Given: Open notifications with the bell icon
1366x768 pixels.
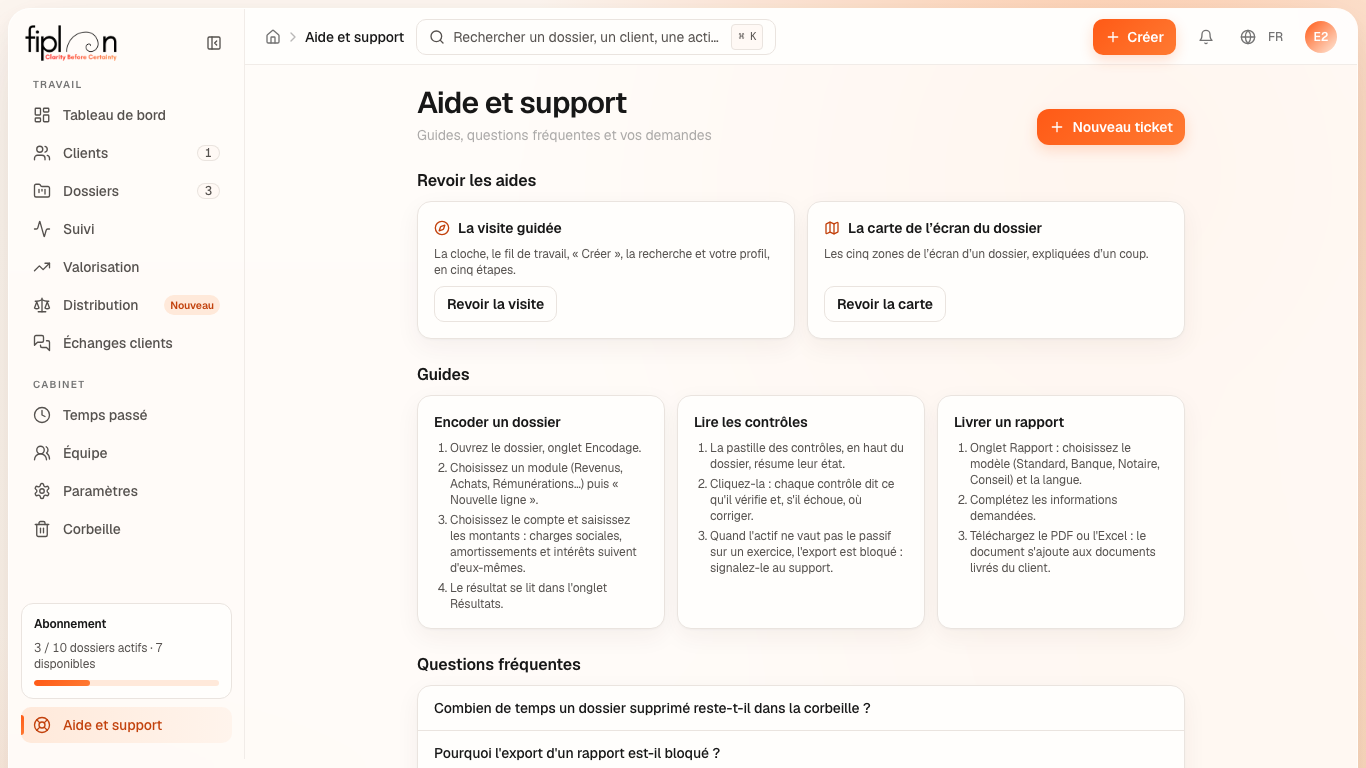Looking at the screenshot, I should (x=1206, y=37).
